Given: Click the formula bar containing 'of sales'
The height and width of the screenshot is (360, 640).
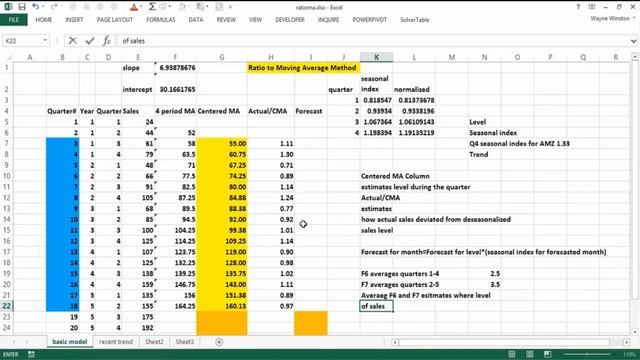Looking at the screenshot, I should (x=373, y=41).
